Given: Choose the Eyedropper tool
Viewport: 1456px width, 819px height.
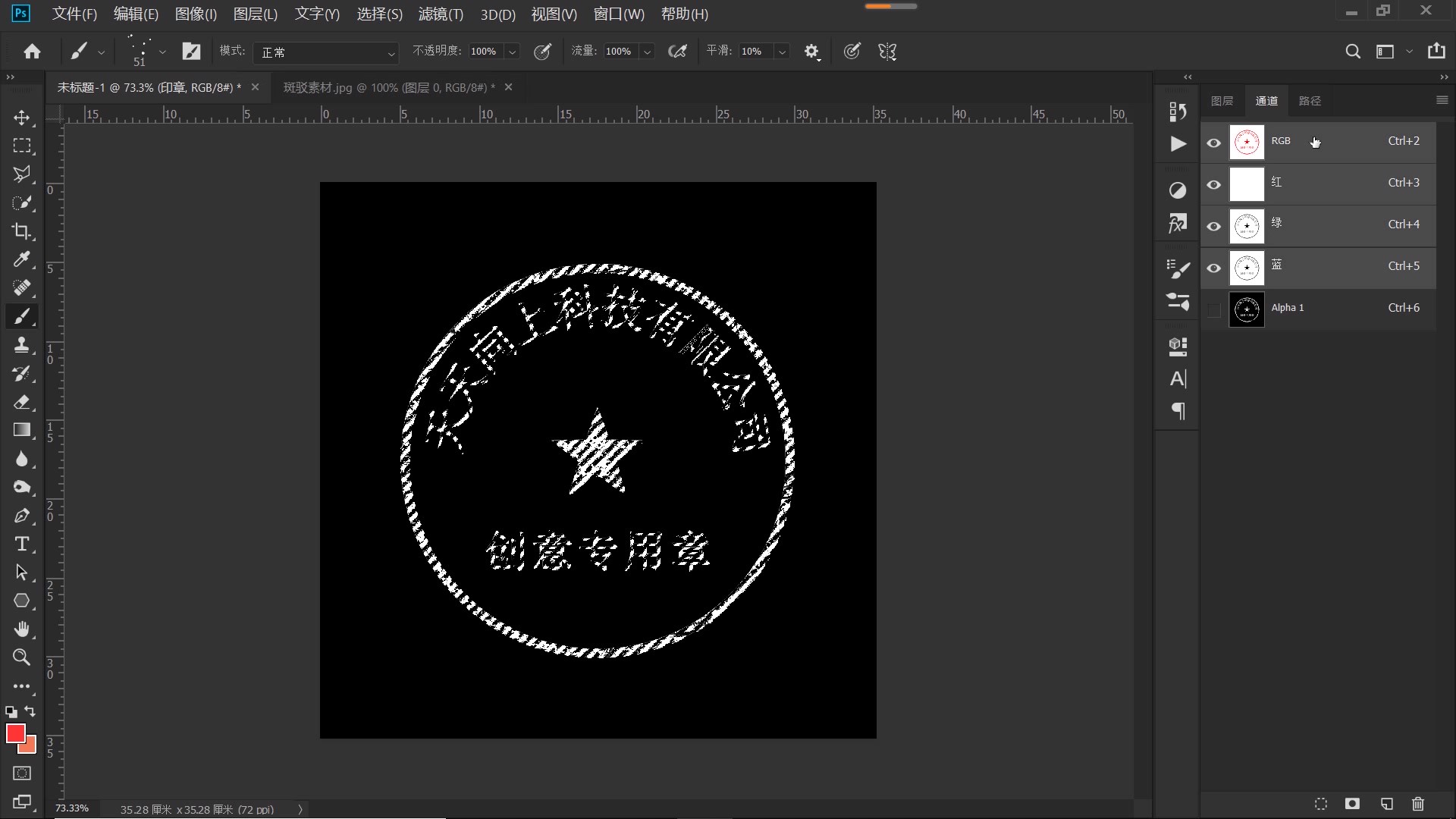Looking at the screenshot, I should coord(22,260).
